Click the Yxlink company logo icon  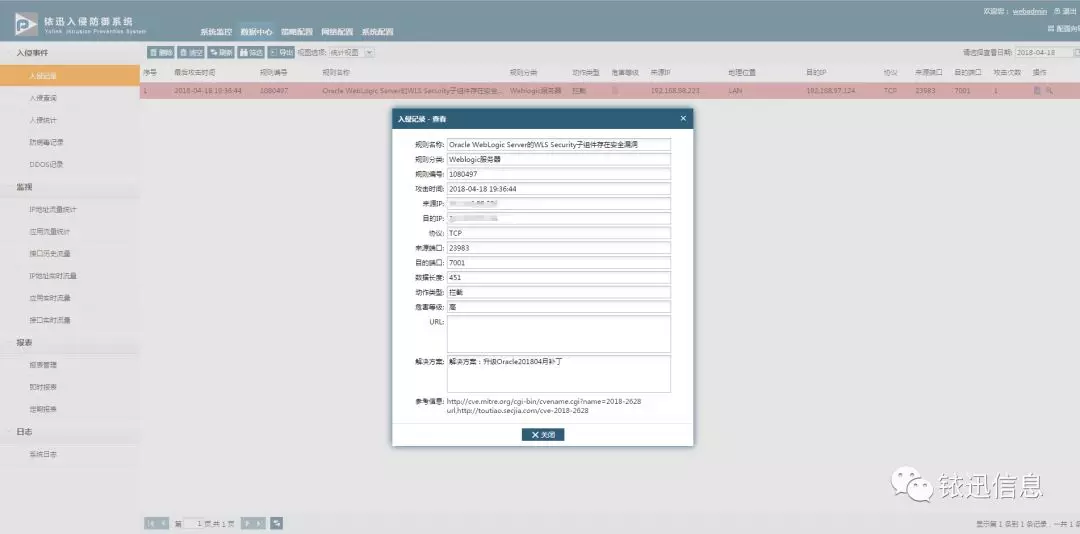point(26,24)
